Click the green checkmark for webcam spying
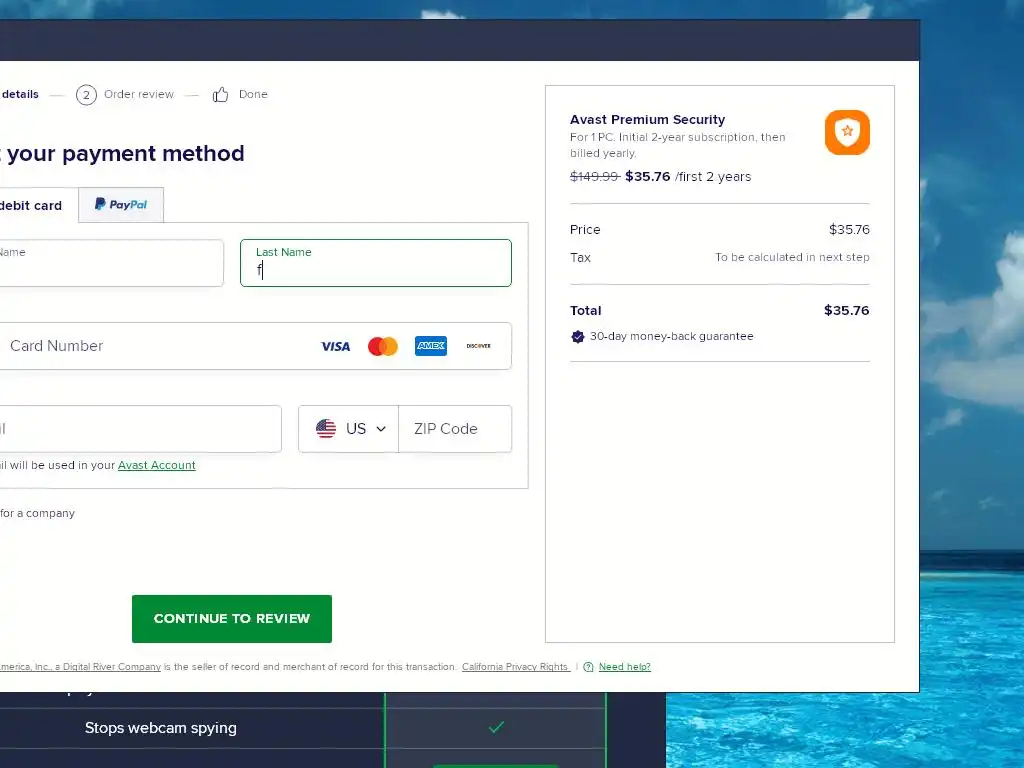Image resolution: width=1024 pixels, height=768 pixels. pyautogui.click(x=496, y=727)
